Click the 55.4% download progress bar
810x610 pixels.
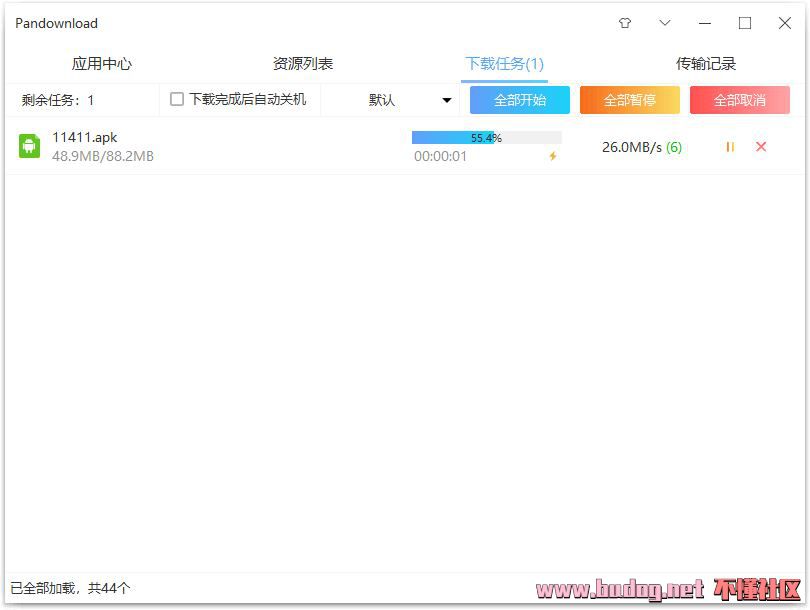click(x=486, y=138)
